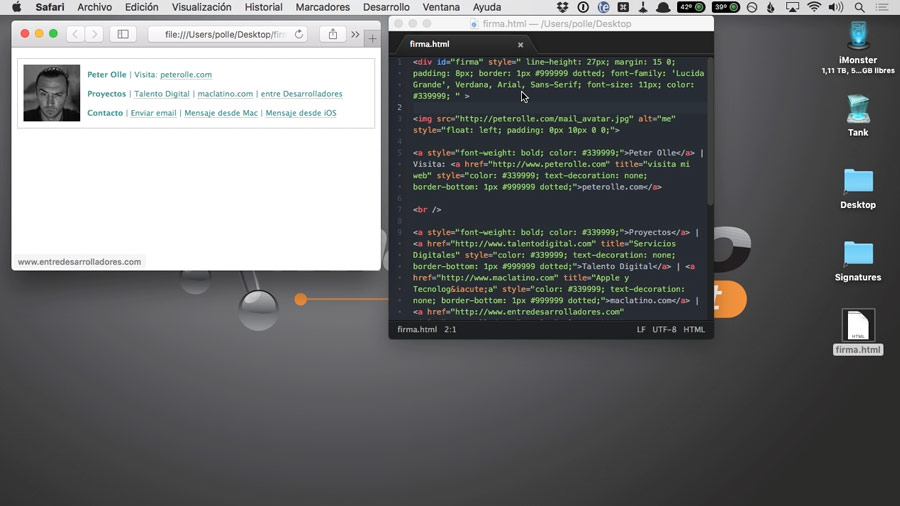Change the HTML grammar selector

(x=694, y=329)
